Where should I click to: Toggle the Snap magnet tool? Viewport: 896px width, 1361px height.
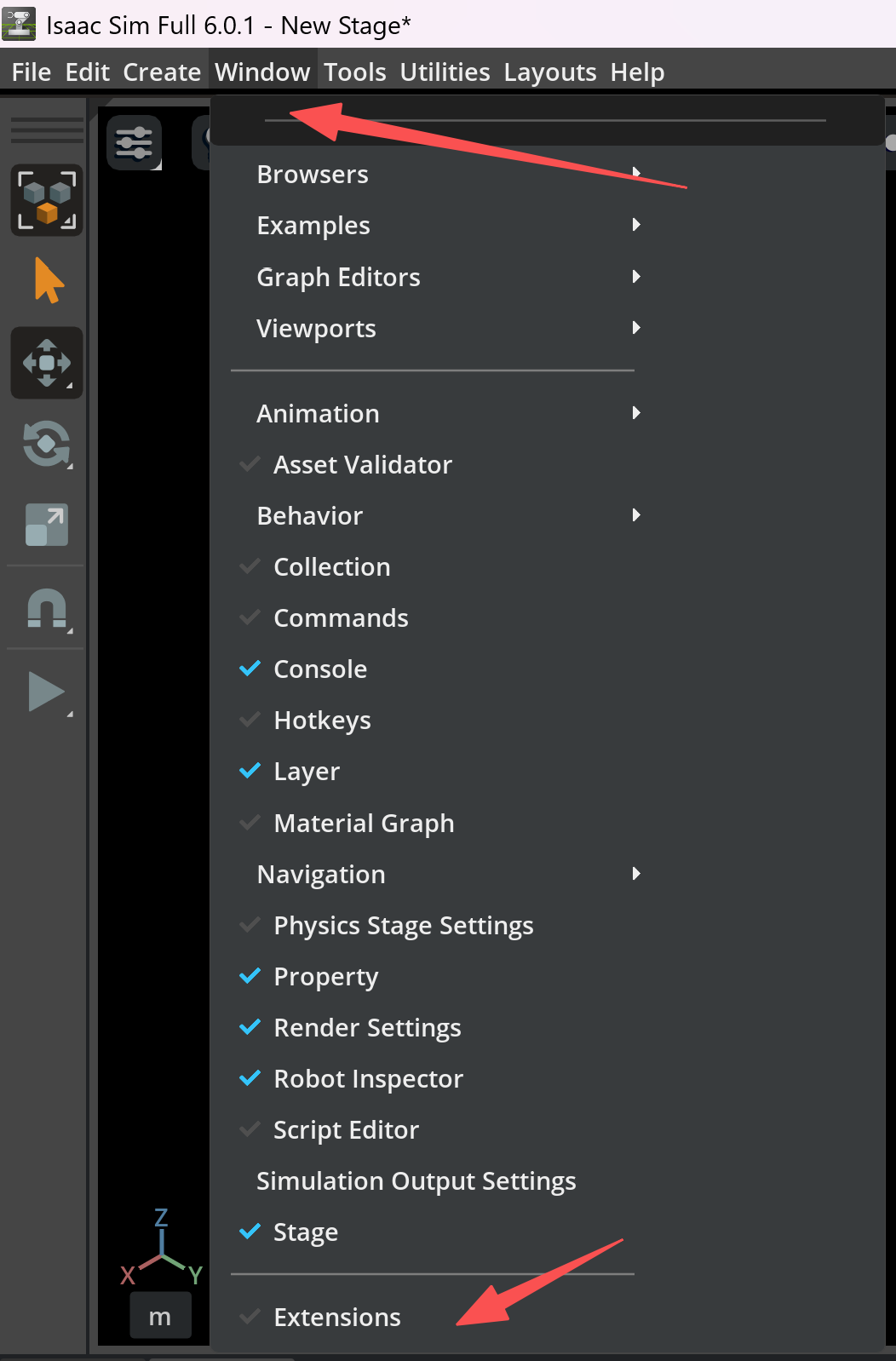tap(47, 608)
